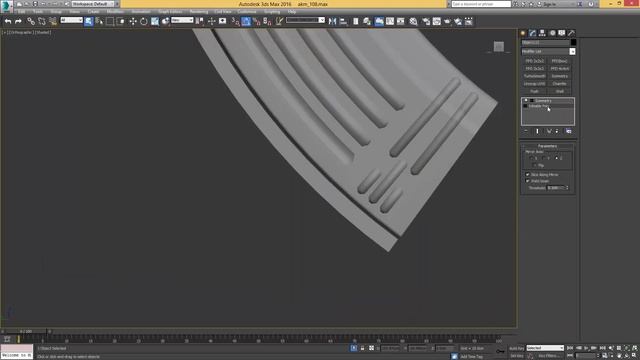This screenshot has width=640, height=360.
Task: Activate the Select and Rotate tool
Action: 144,21
